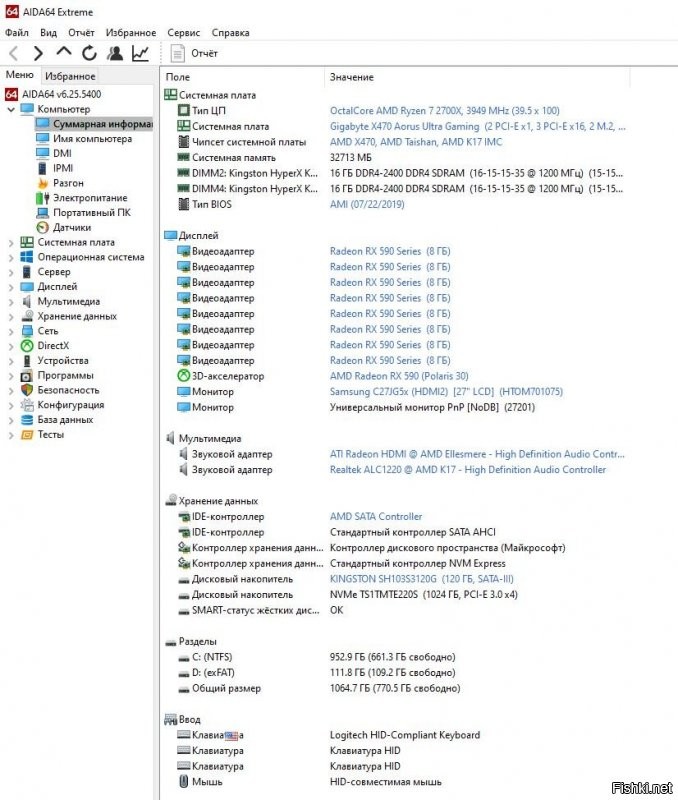Select the Разгон flame icon

(43, 183)
